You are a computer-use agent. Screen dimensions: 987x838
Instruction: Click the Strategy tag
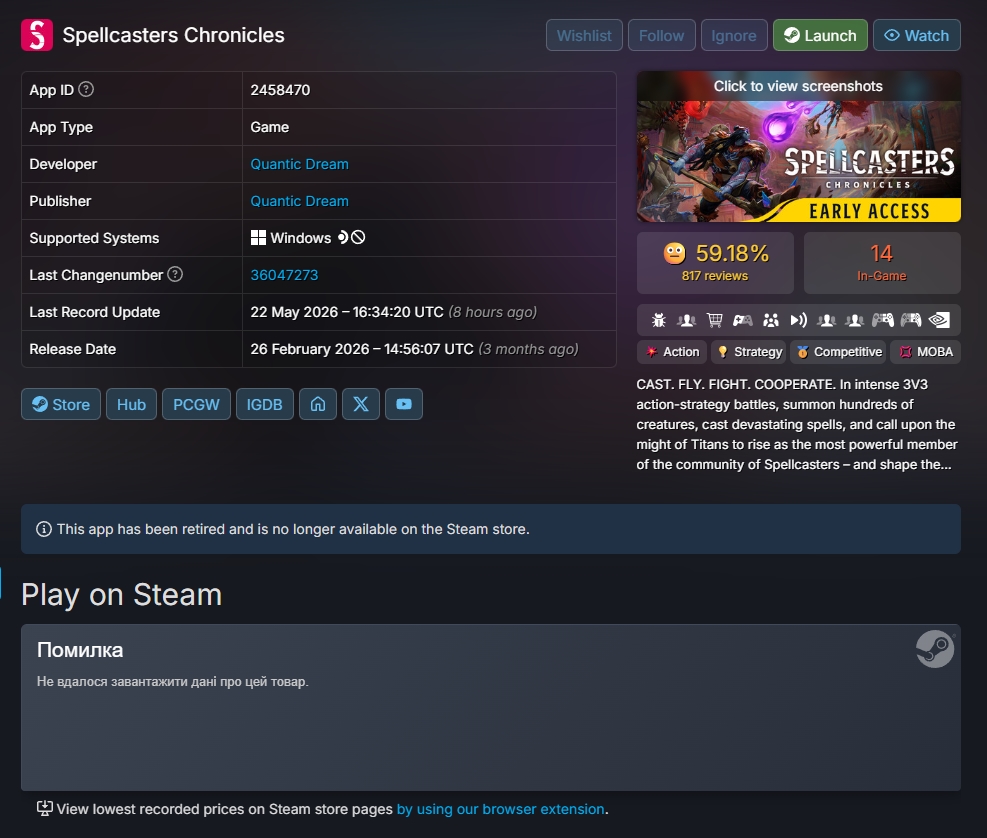pos(749,351)
